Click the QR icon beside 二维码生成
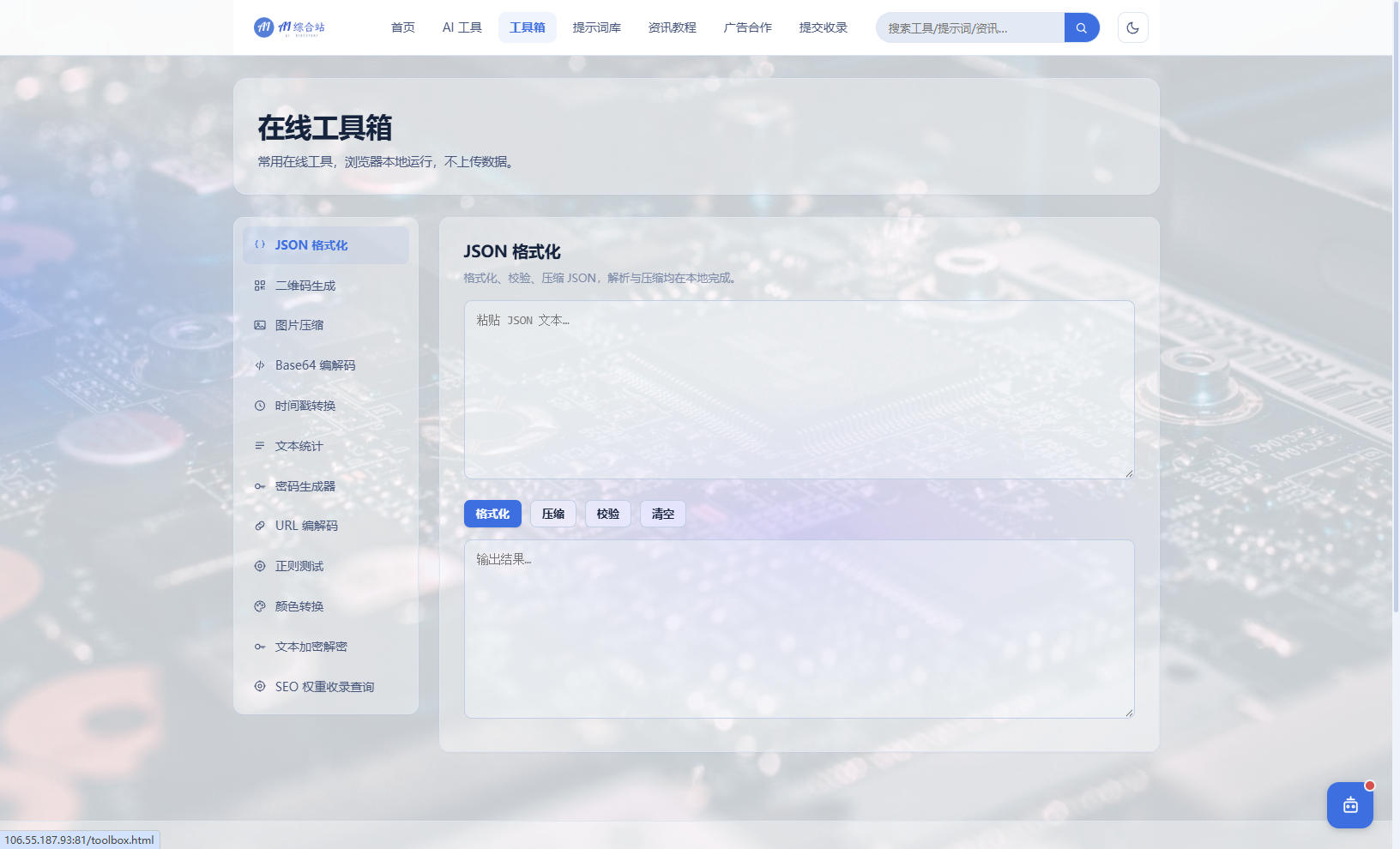This screenshot has width=1400, height=849. [260, 286]
